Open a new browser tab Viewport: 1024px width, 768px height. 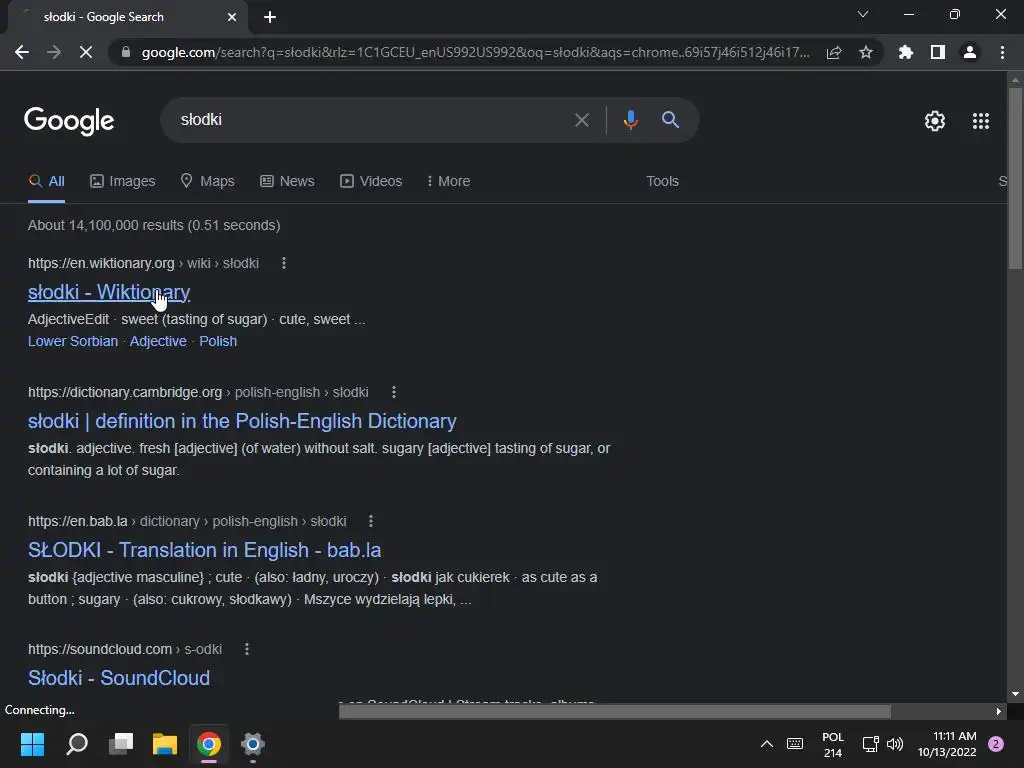(x=270, y=17)
